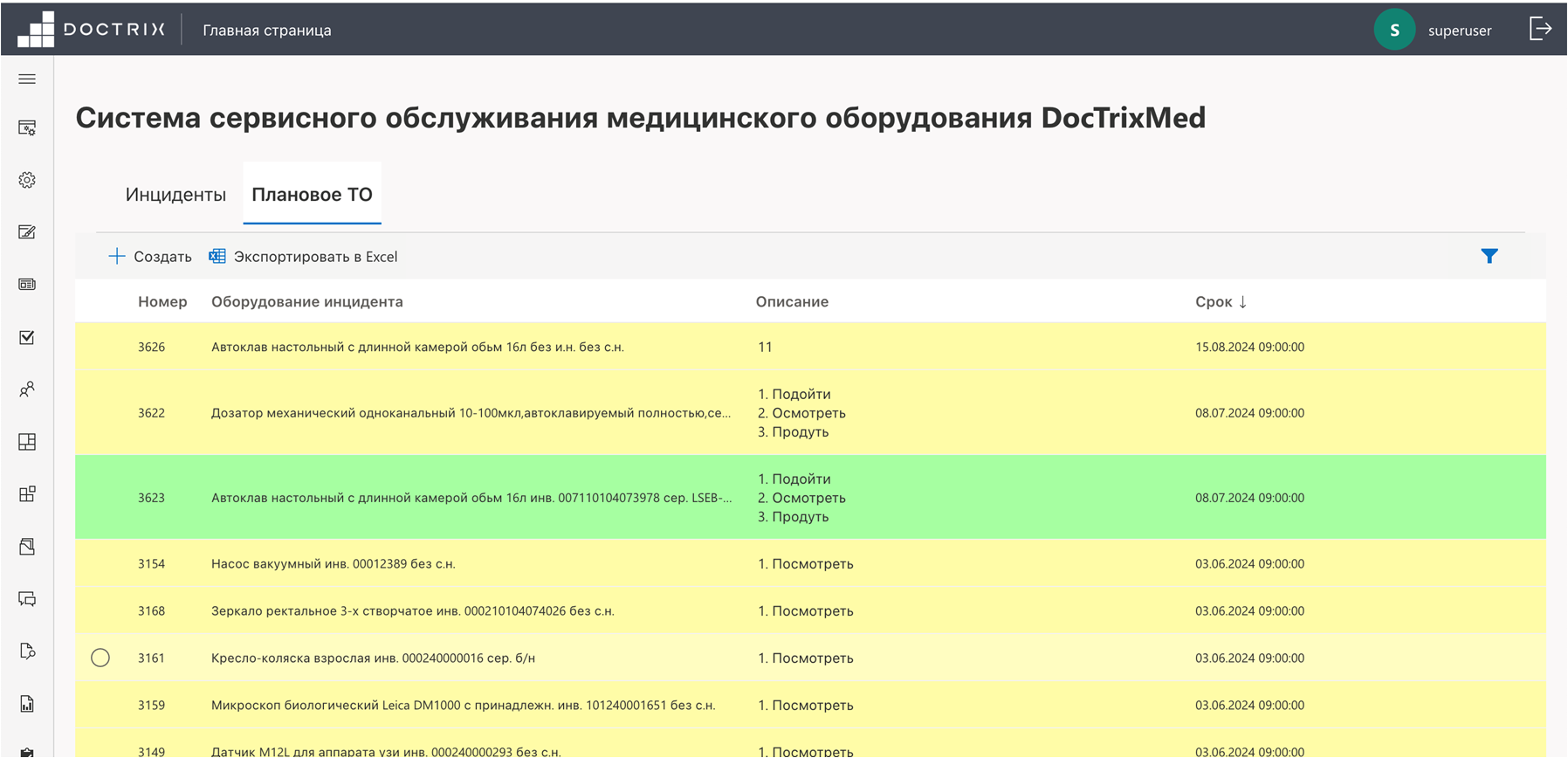The height and width of the screenshot is (758, 1568).
Task: Click the Оборудование инцидента column header
Action: pos(307,301)
